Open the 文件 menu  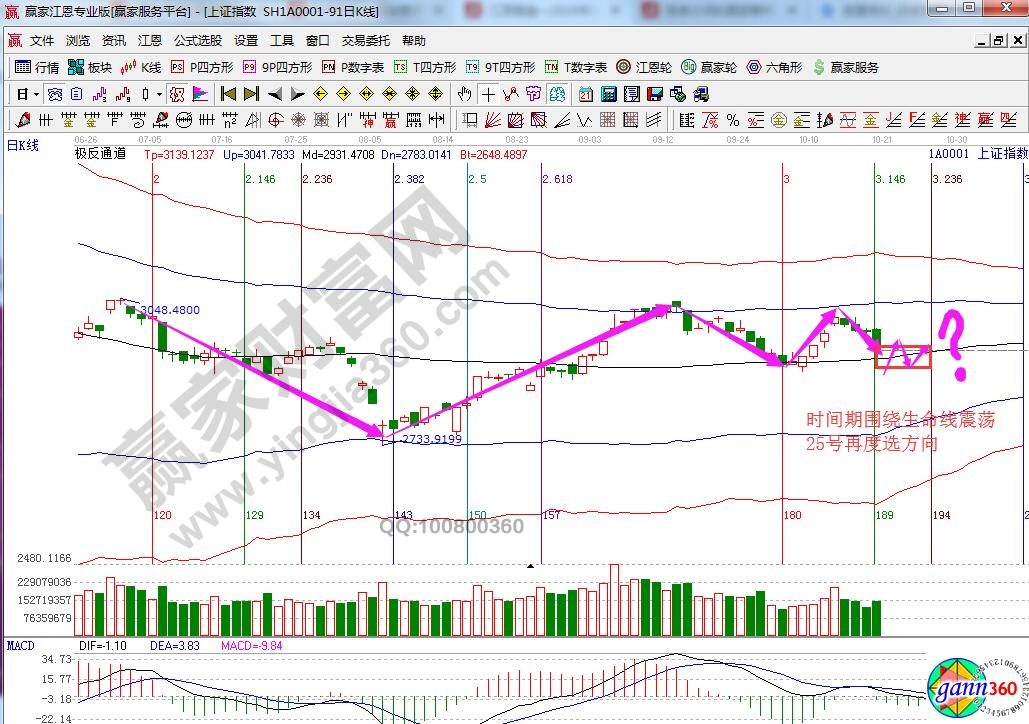coord(42,41)
